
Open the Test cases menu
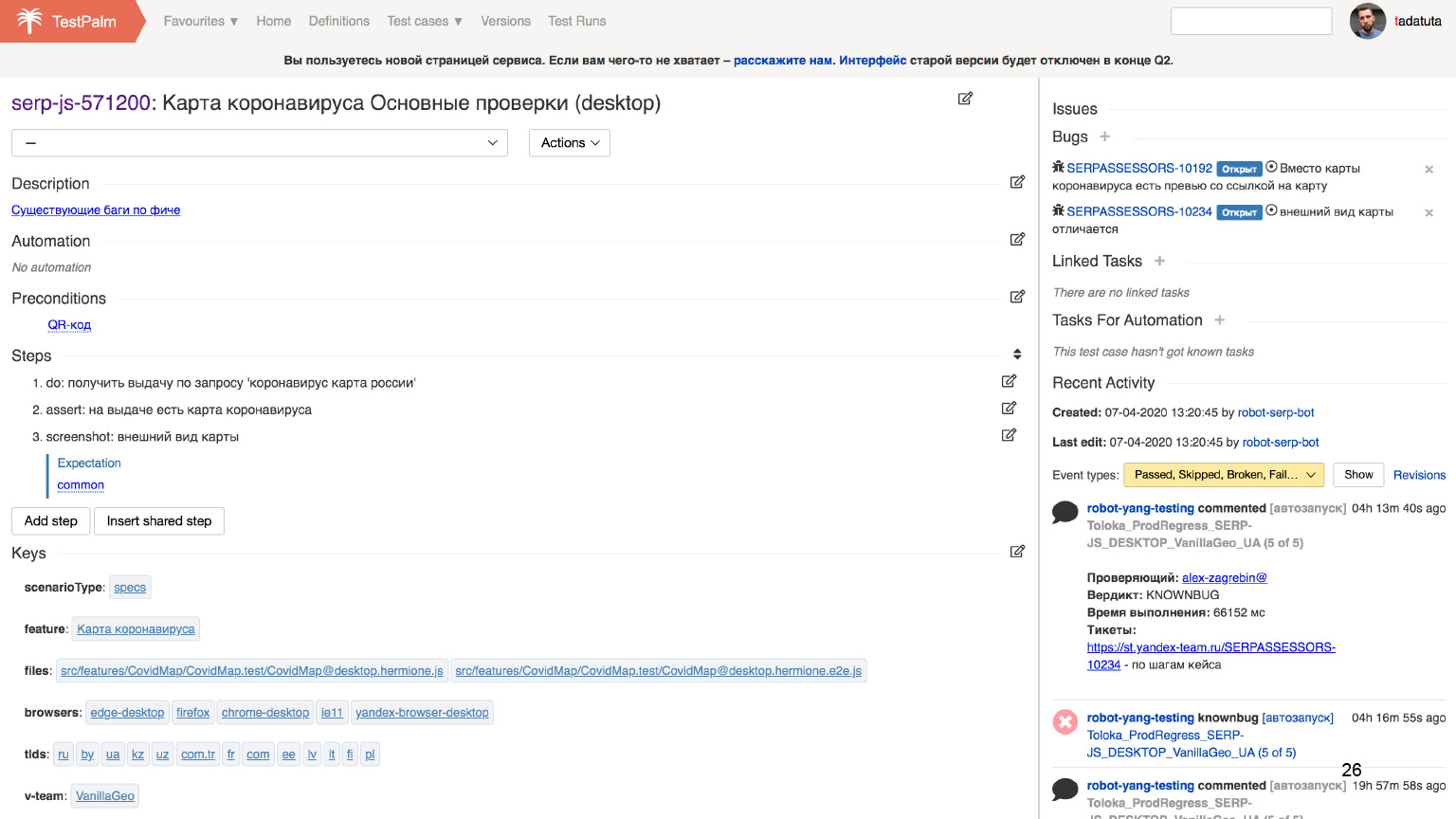(x=424, y=21)
